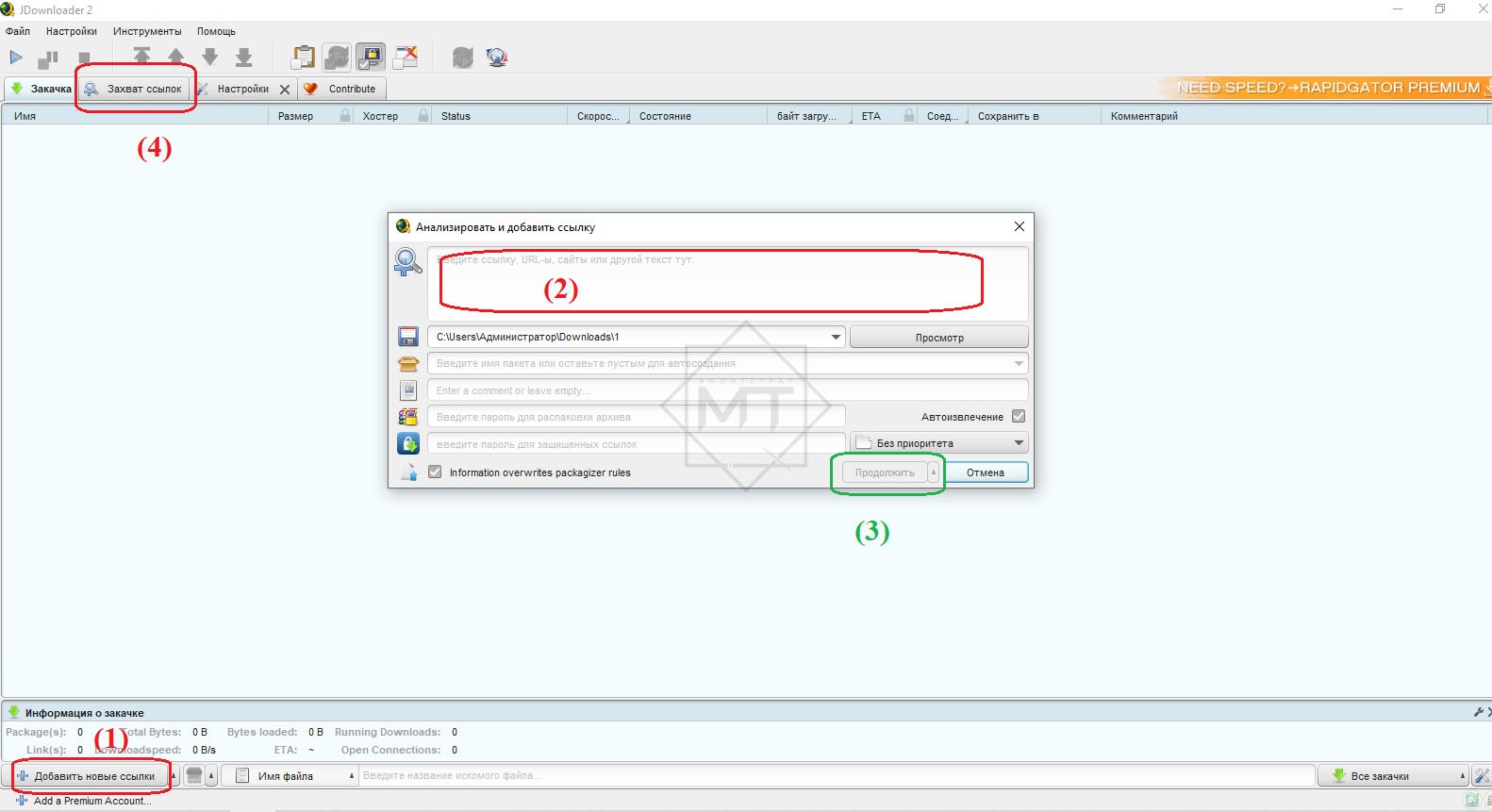Toggle the Автоизвлечение checkbox

(1019, 416)
